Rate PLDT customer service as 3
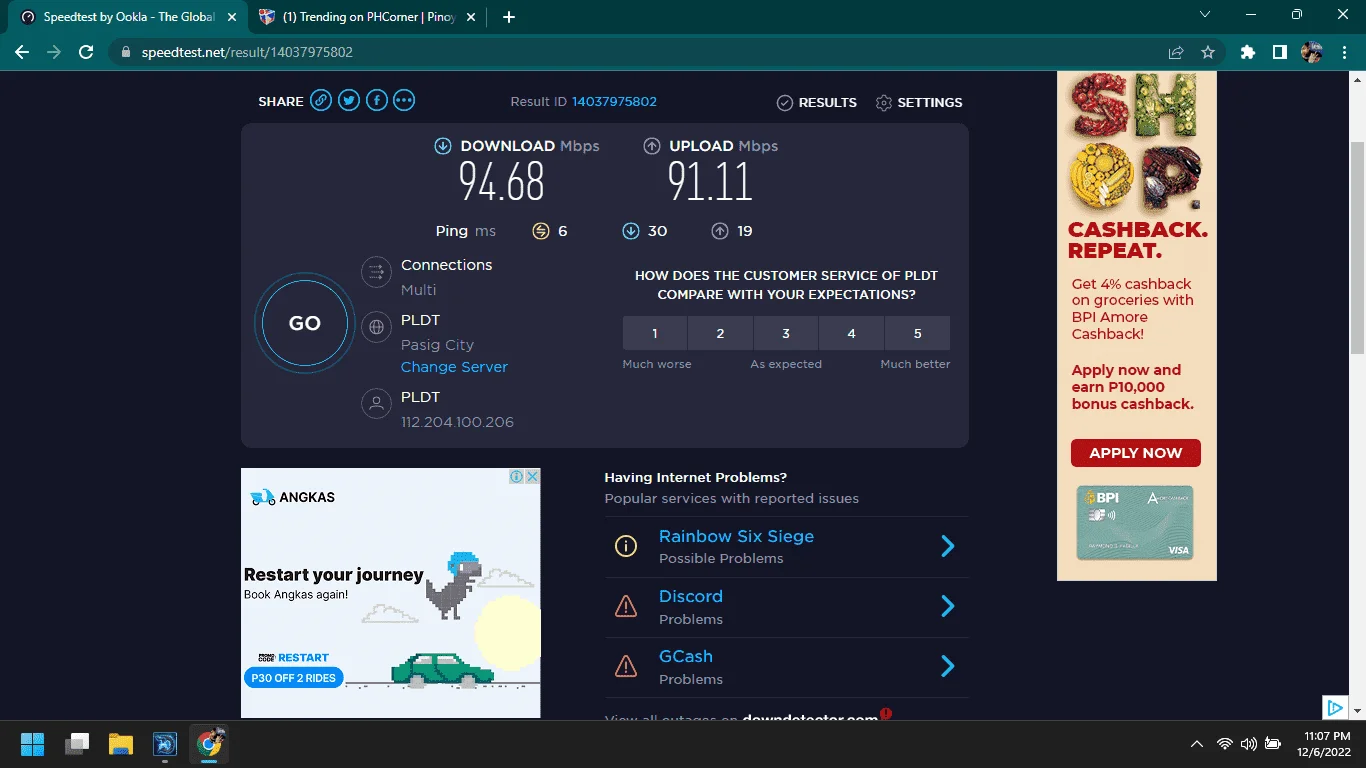Image resolution: width=1366 pixels, height=768 pixels. 786,333
